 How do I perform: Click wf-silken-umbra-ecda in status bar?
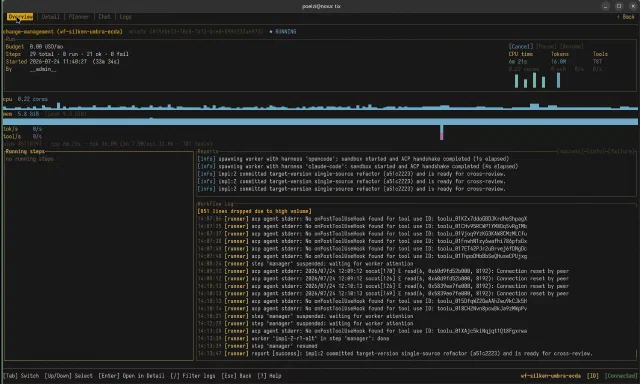[x=551, y=375]
